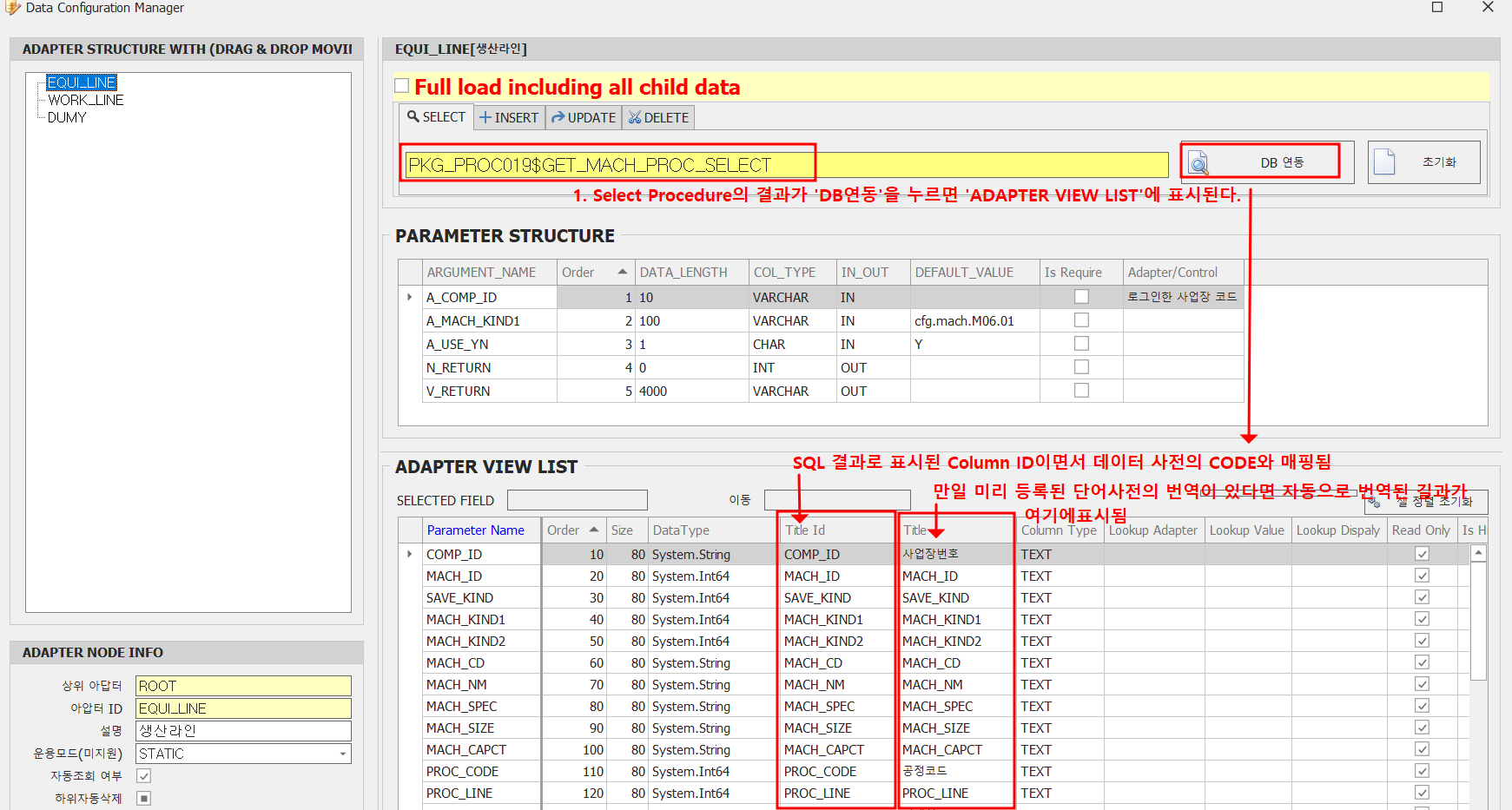
Task: Toggle the 하위자동삭제 checkbox
Action: 144,798
